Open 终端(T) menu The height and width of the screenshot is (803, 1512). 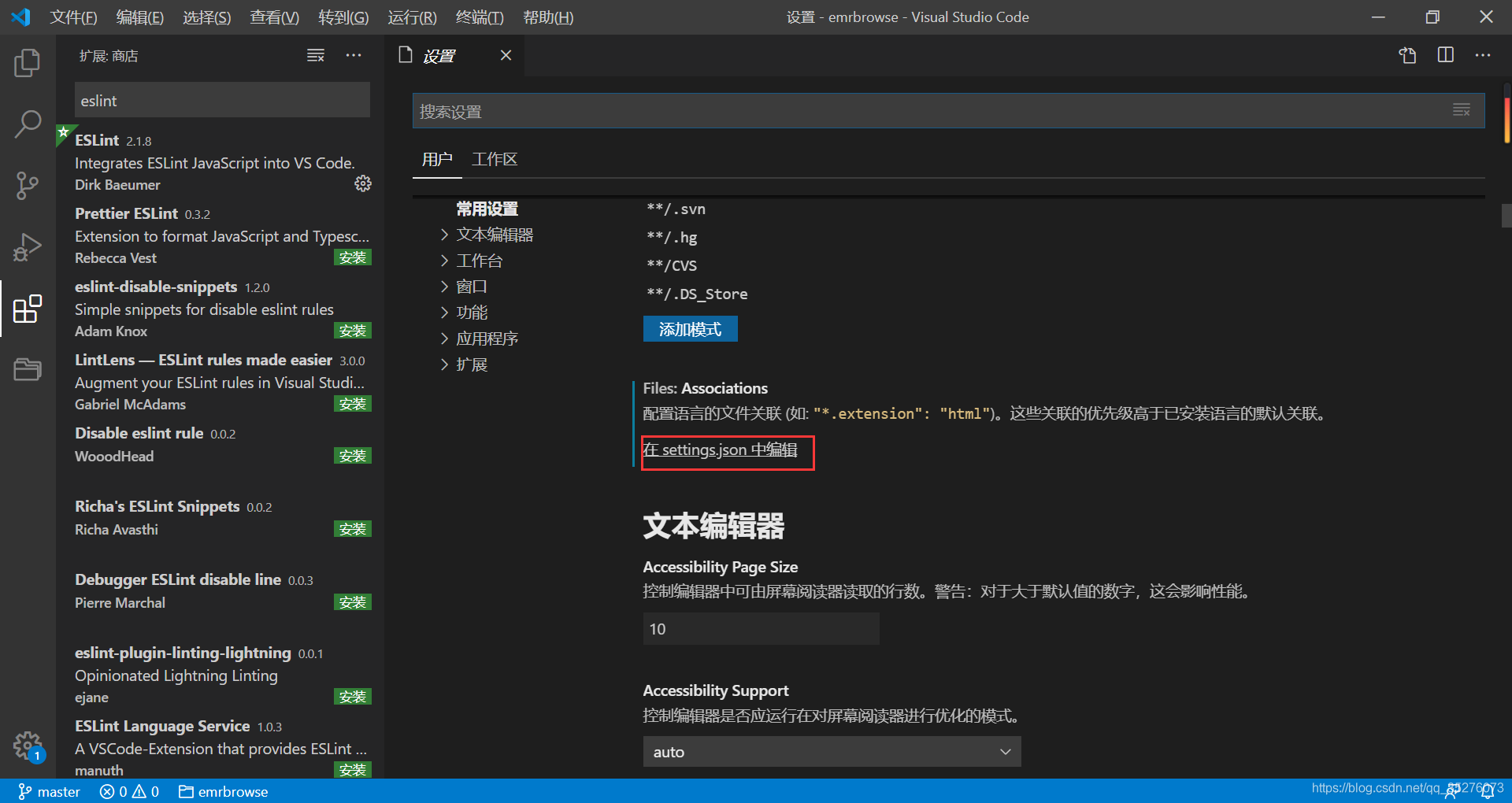click(480, 17)
